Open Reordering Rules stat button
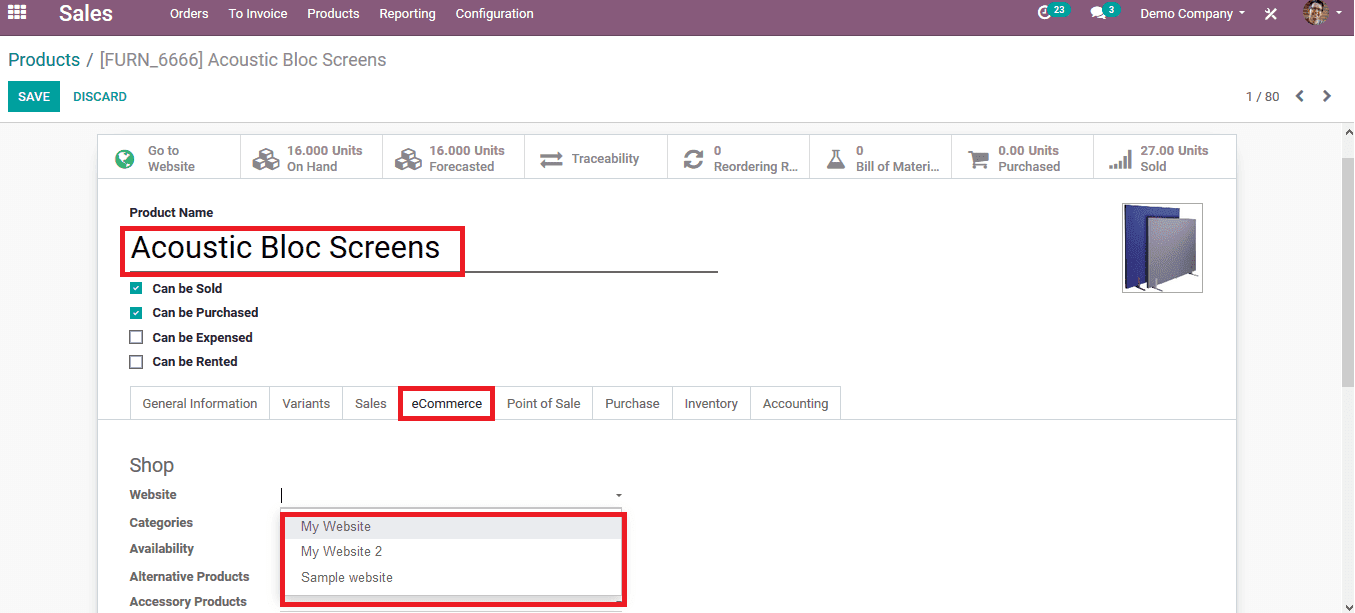 [x=738, y=158]
